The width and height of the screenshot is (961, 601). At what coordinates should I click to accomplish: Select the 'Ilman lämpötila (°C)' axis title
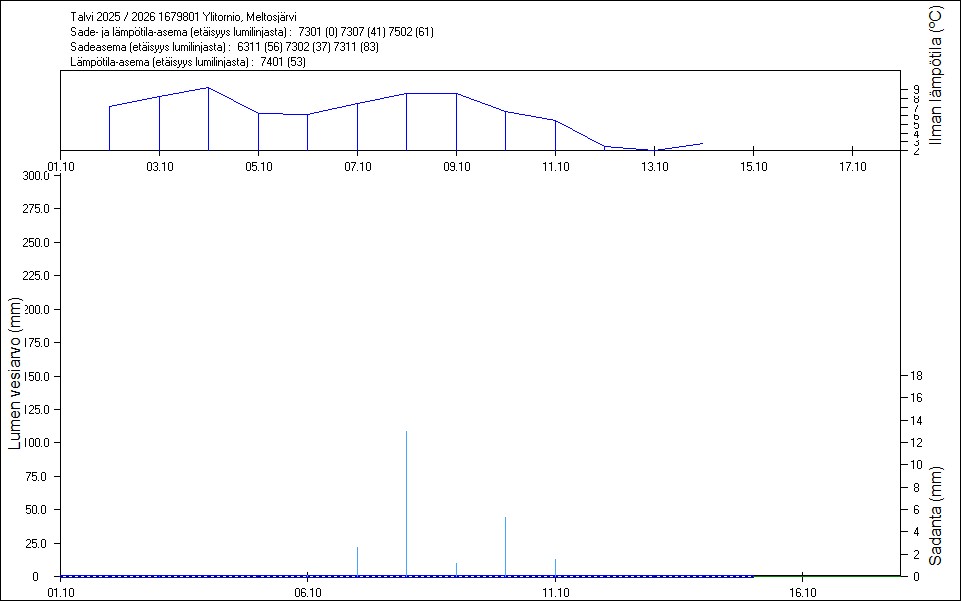tap(936, 75)
